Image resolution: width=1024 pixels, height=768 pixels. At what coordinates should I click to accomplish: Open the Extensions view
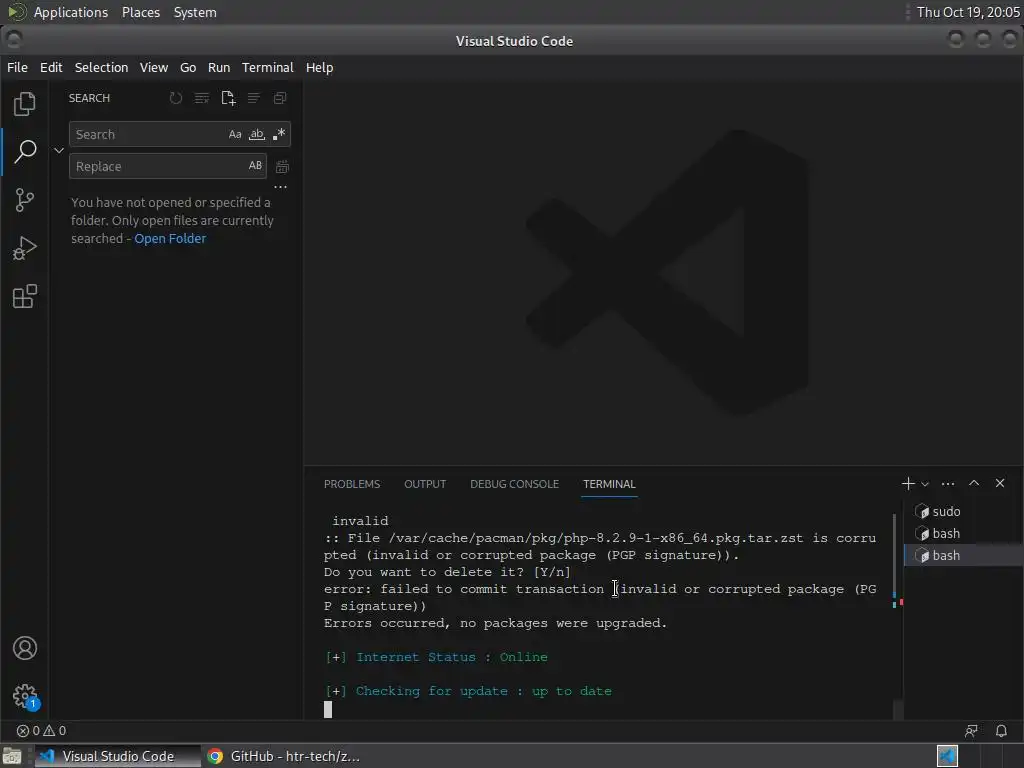(x=25, y=296)
